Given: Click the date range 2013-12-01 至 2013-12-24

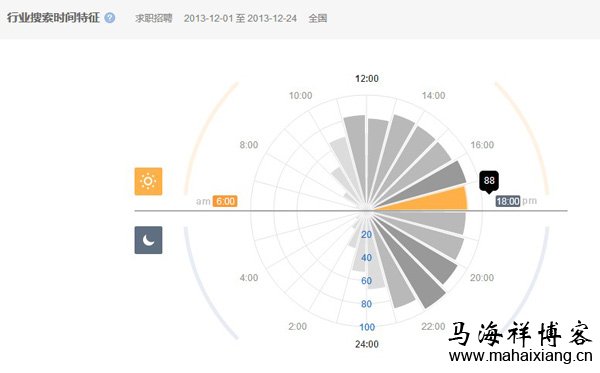Looking at the screenshot, I should coord(240,18).
